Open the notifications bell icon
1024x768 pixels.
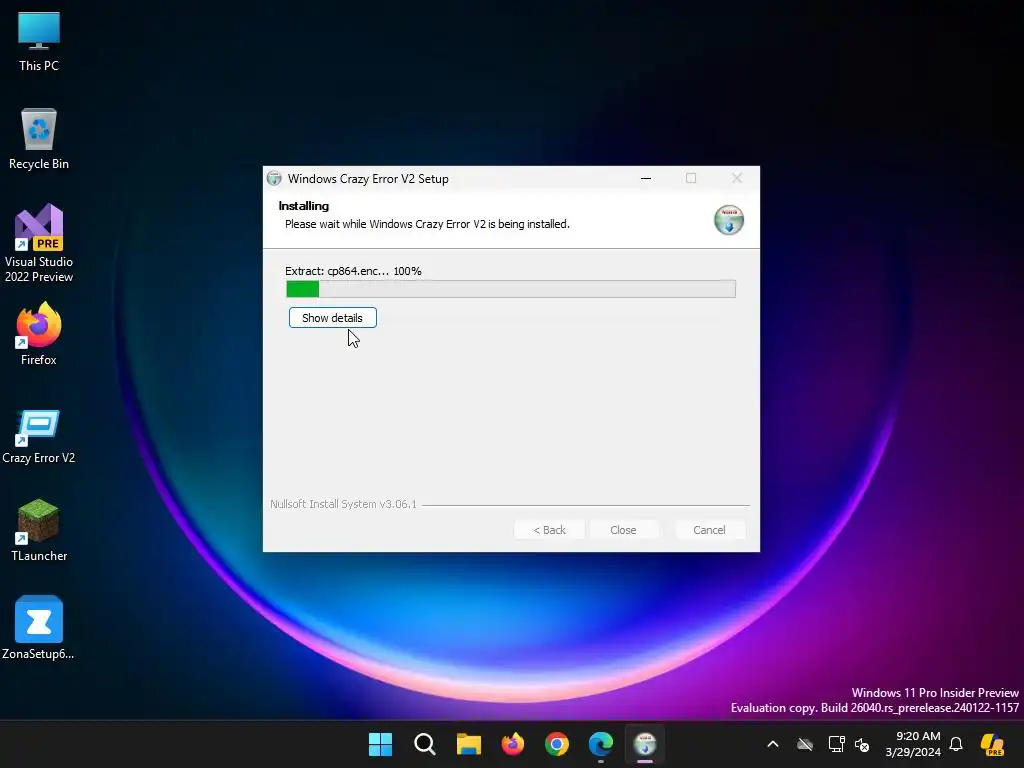(x=956, y=744)
